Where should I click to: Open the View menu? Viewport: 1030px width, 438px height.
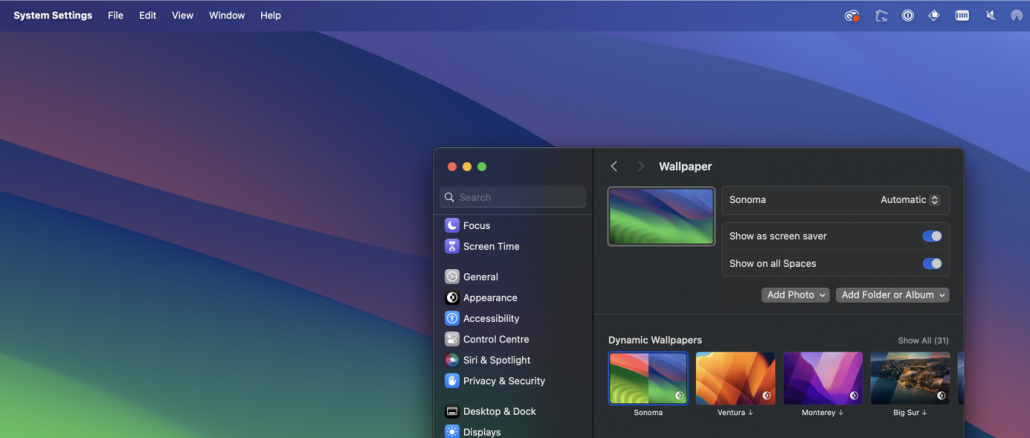(183, 16)
